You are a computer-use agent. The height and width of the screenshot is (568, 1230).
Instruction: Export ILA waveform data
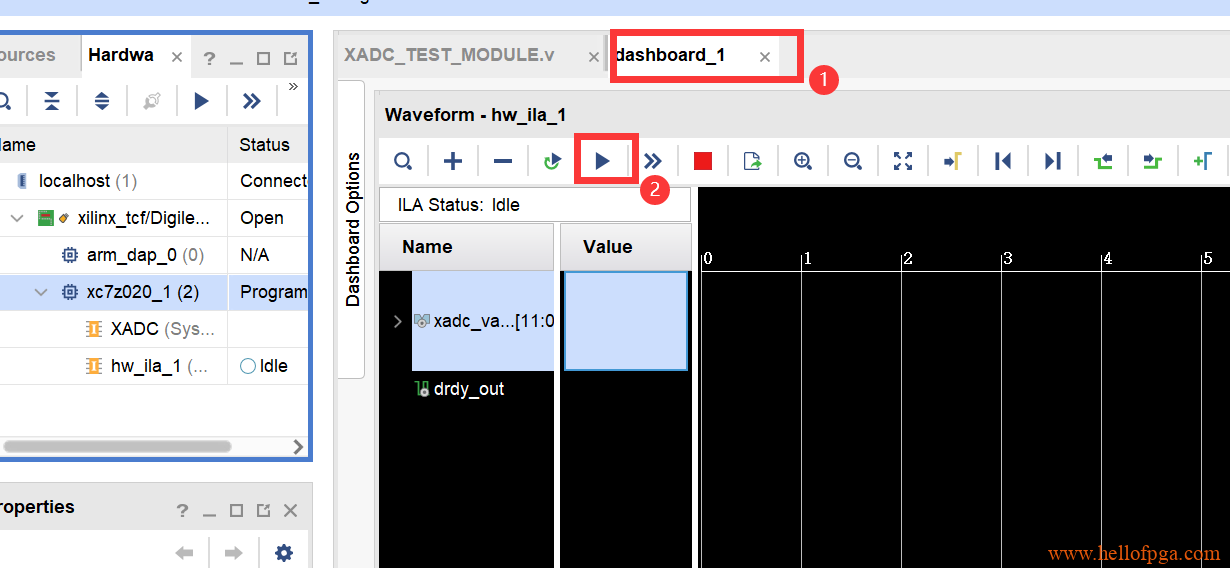752,161
